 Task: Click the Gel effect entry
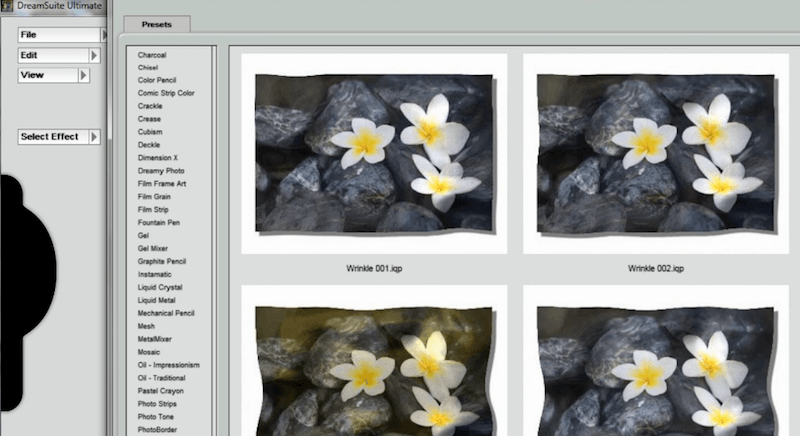coord(143,236)
